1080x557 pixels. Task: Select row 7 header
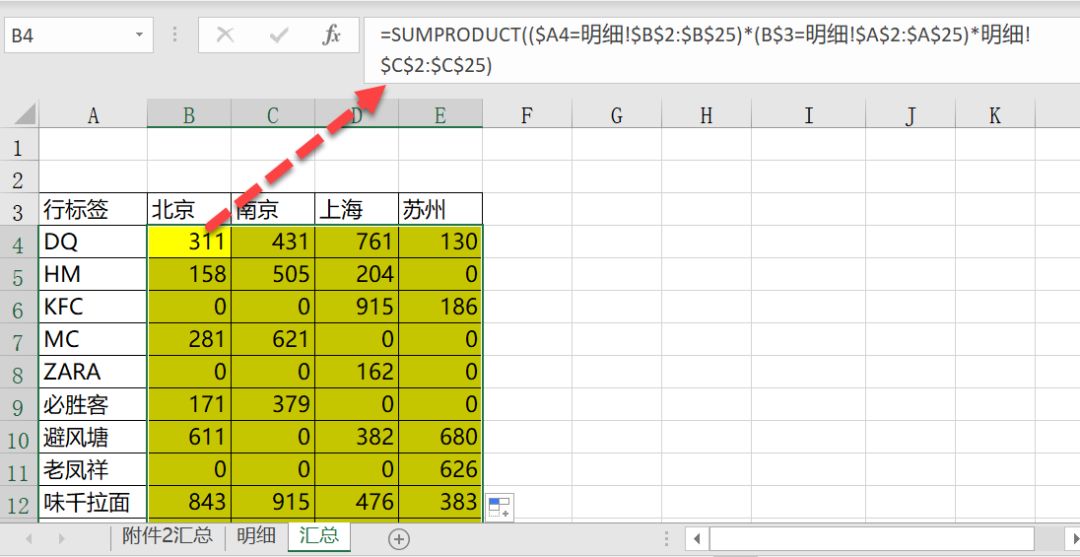click(19, 339)
